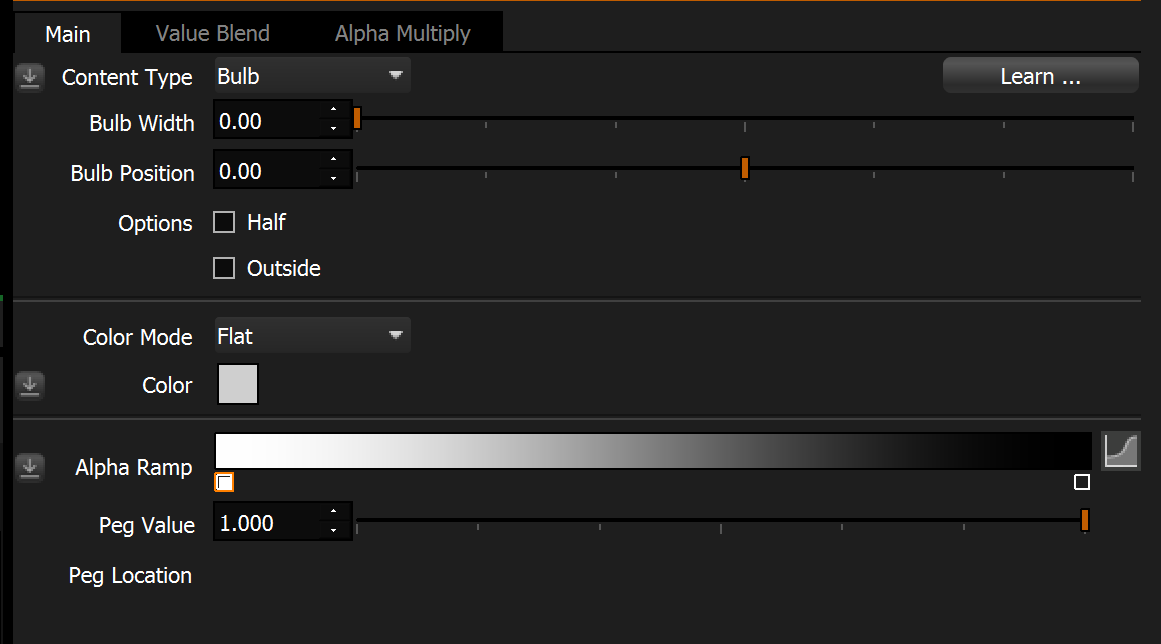The width and height of the screenshot is (1161, 644).
Task: Click the download arrow icon beside Alpha Ramp
Action: [x=30, y=467]
